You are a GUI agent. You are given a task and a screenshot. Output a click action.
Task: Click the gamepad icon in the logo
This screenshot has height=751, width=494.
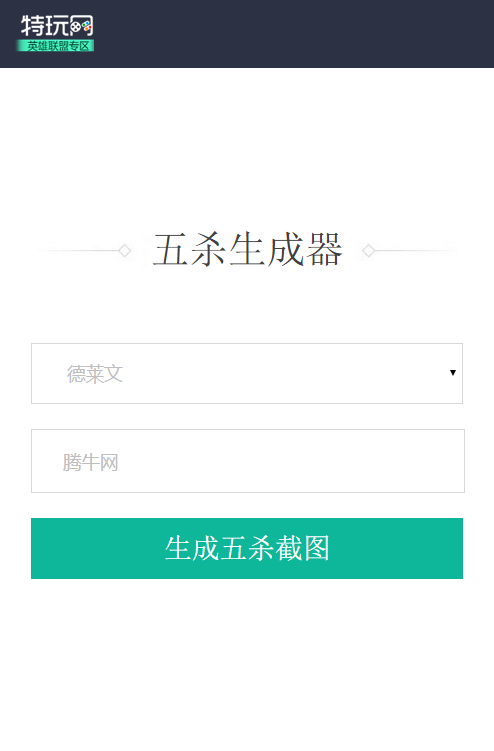81,27
